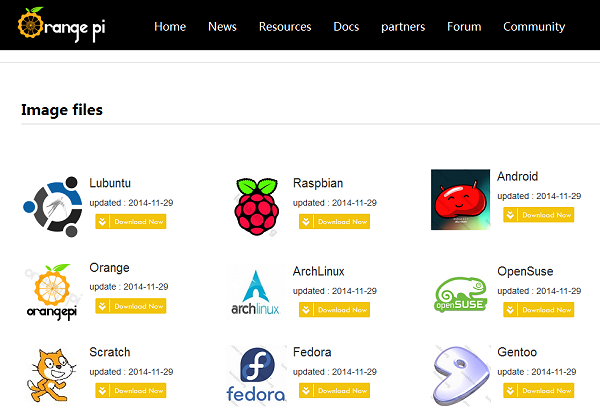
Task: Open the Android jelly bean thumbnail
Action: (460, 200)
